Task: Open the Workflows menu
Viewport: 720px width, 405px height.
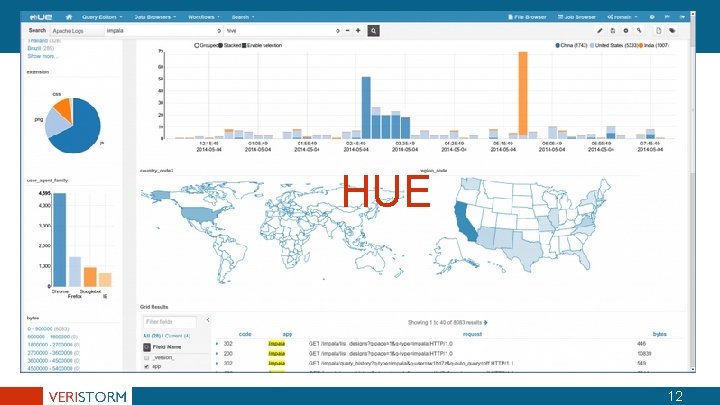Action: coord(203,17)
